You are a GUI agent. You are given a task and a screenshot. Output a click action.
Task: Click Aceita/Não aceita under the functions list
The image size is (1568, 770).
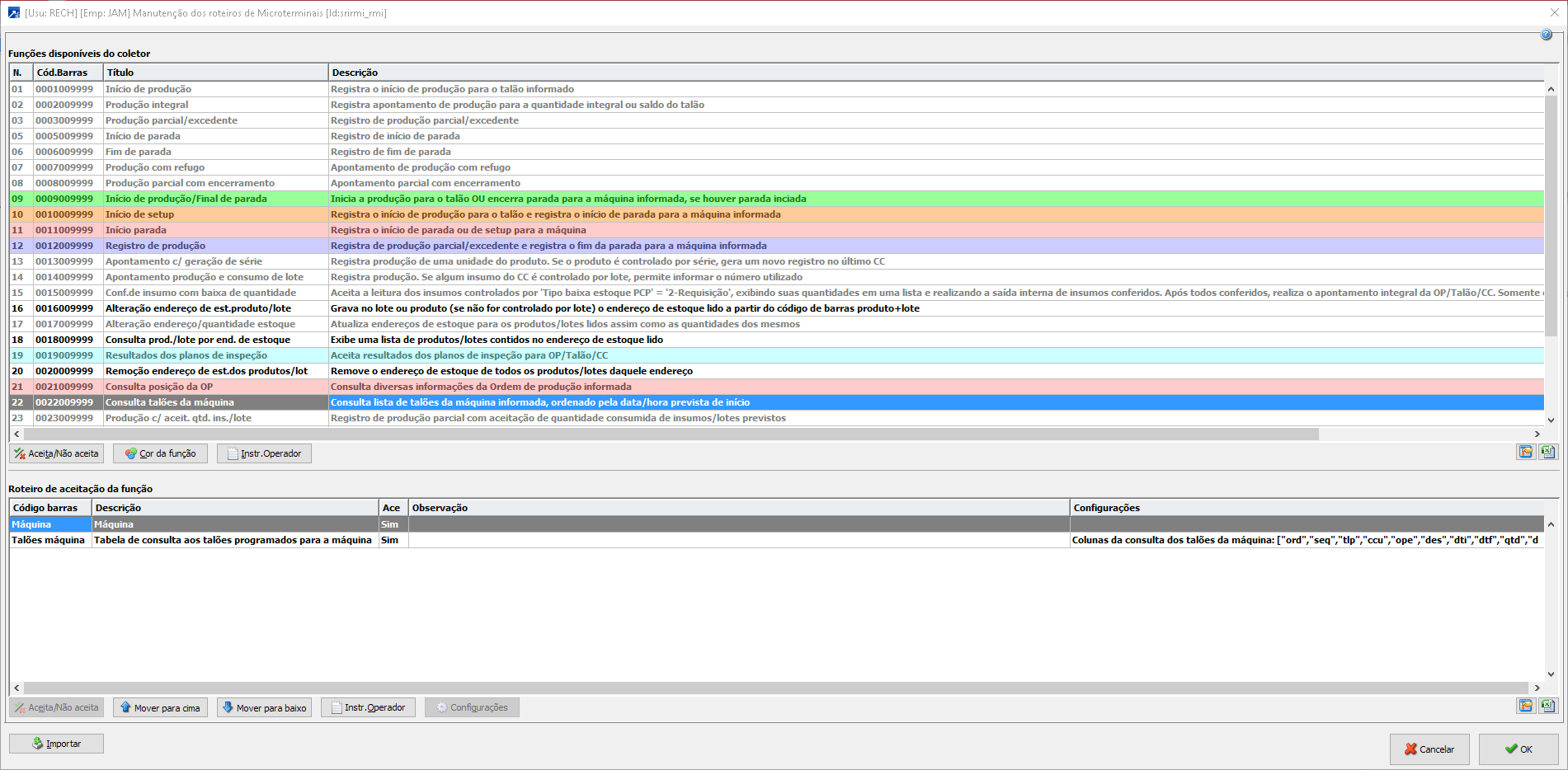tap(56, 453)
